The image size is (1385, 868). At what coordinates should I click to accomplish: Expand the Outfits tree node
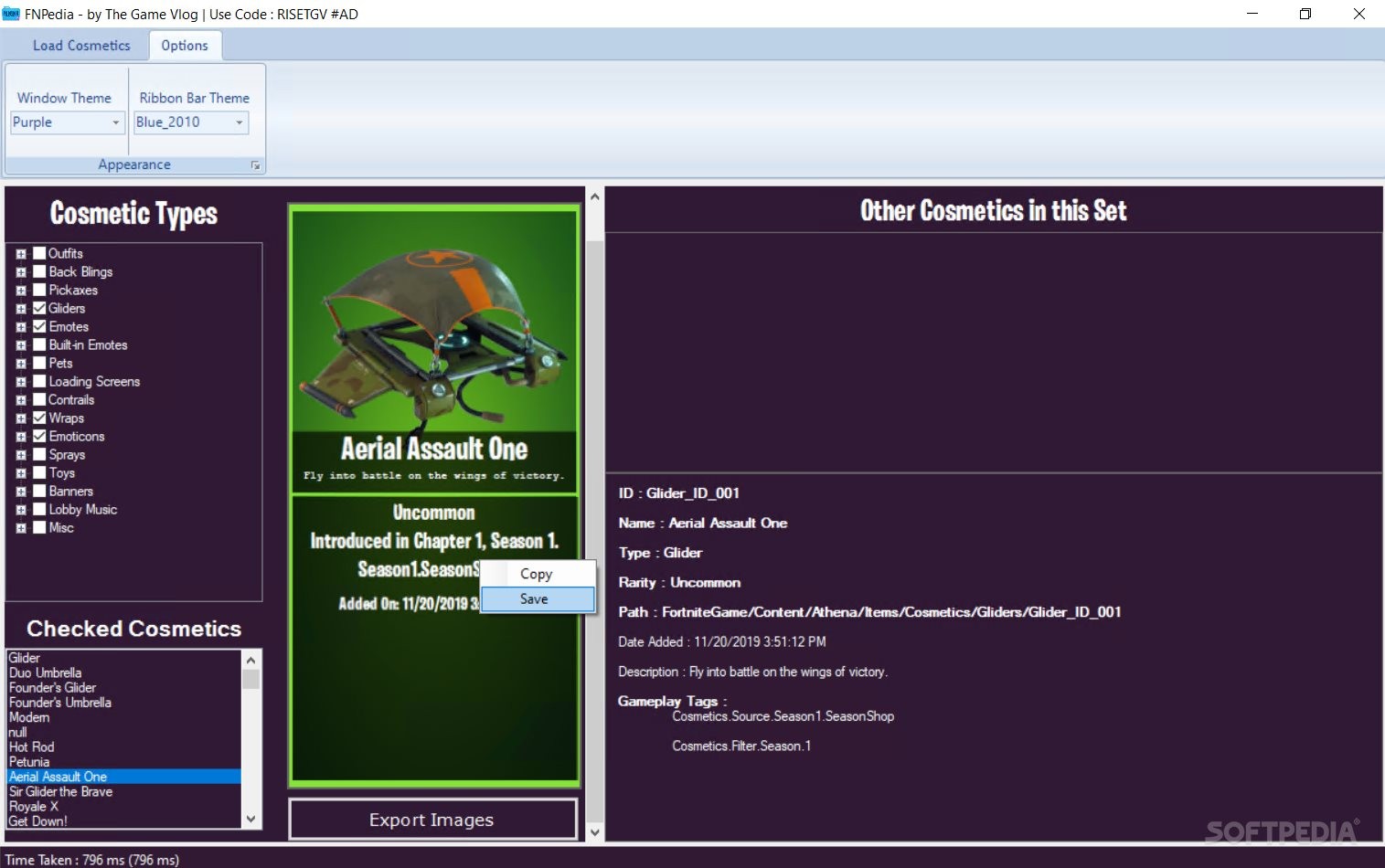[x=21, y=254]
